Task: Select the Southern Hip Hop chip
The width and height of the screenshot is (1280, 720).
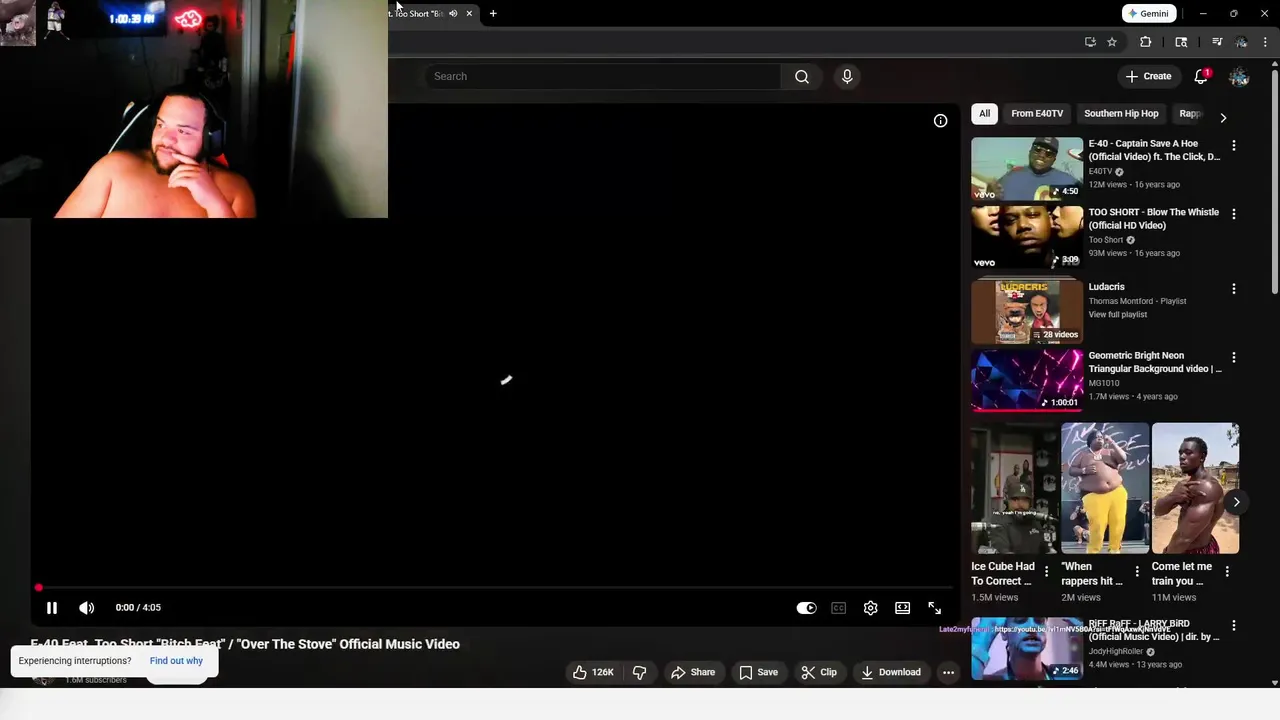Action: [x=1121, y=113]
